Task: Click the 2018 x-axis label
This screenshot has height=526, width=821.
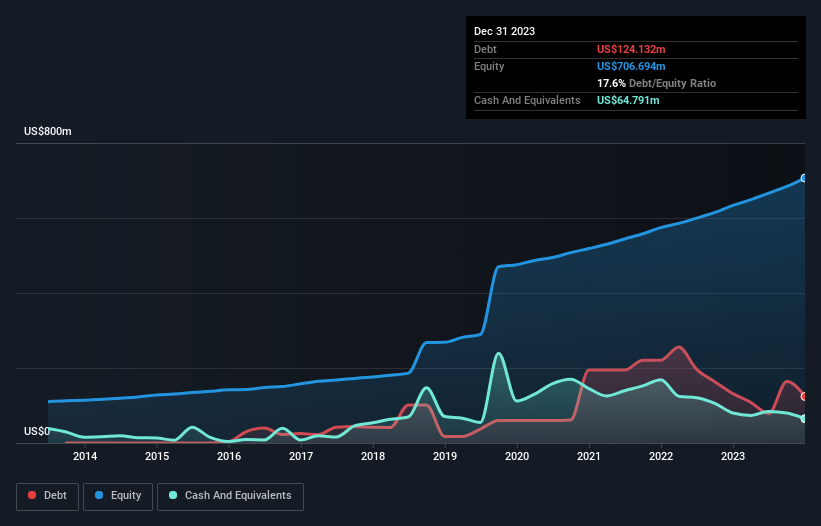Action: (x=373, y=456)
